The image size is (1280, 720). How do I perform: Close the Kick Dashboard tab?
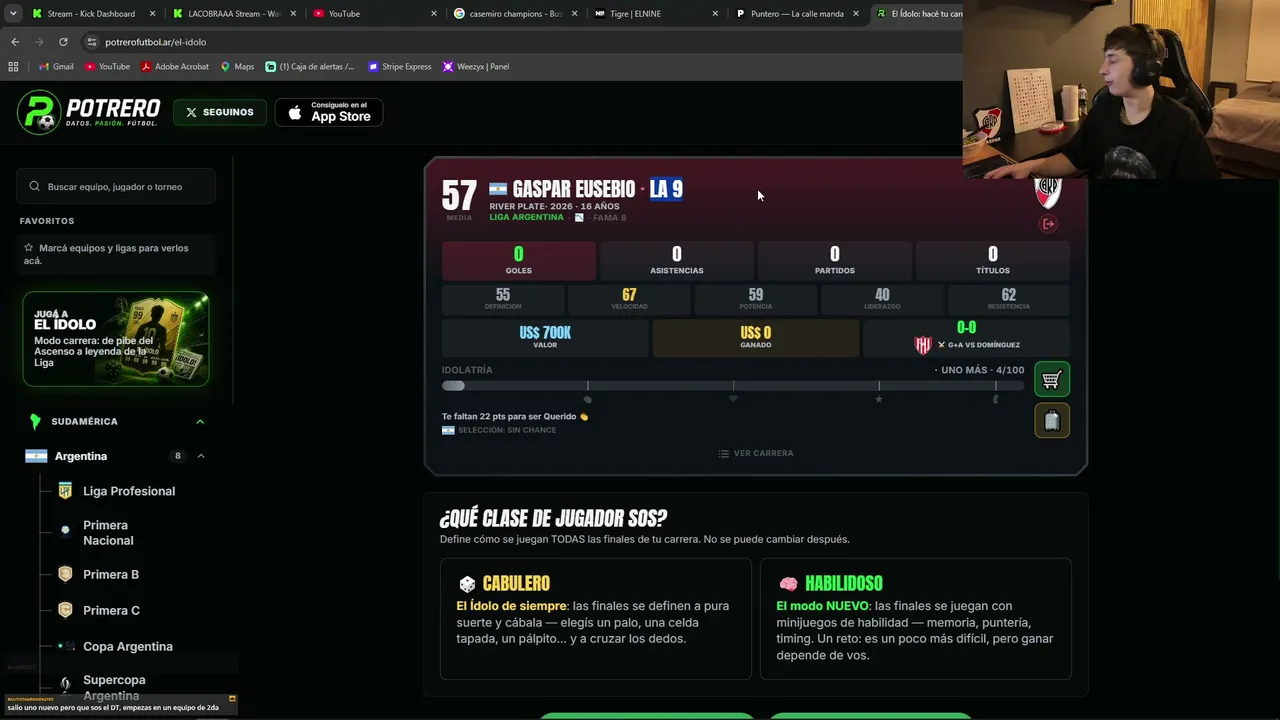pos(153,14)
